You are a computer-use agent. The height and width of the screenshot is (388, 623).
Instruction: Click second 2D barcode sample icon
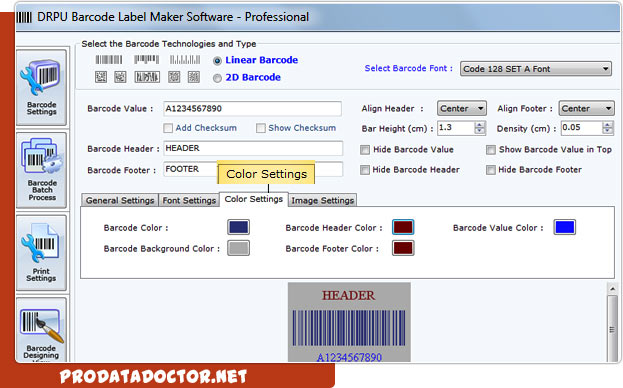coord(120,77)
